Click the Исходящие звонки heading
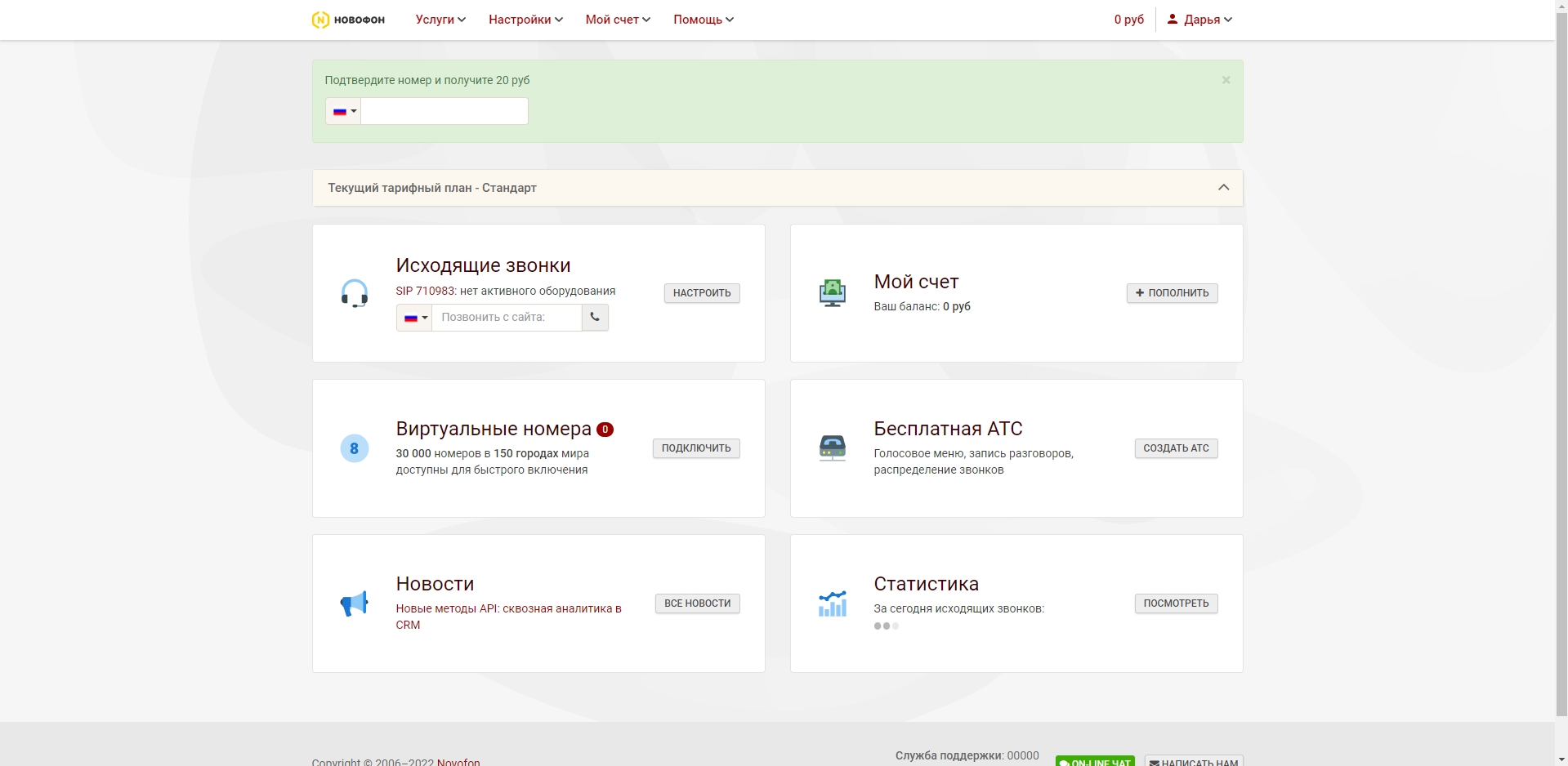 484,265
